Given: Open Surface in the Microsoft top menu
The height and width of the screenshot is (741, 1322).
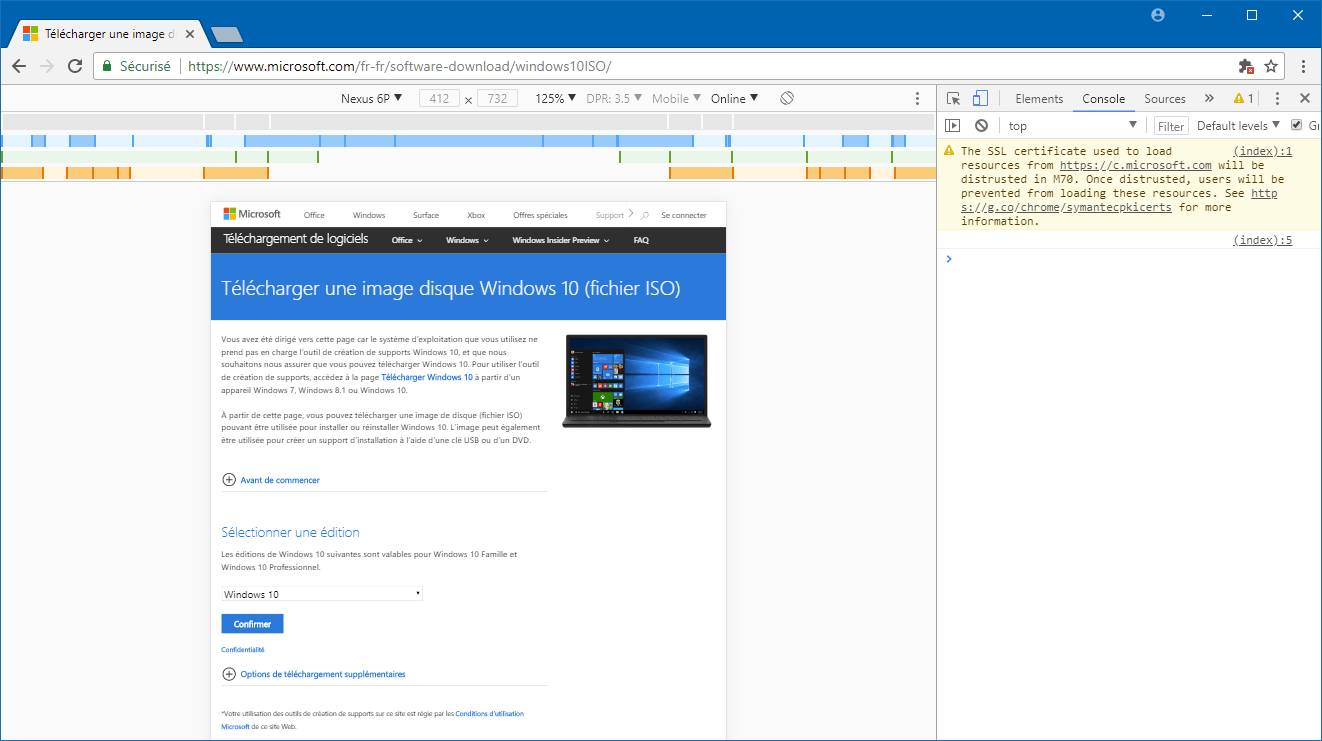Looking at the screenshot, I should click(x=426, y=215).
